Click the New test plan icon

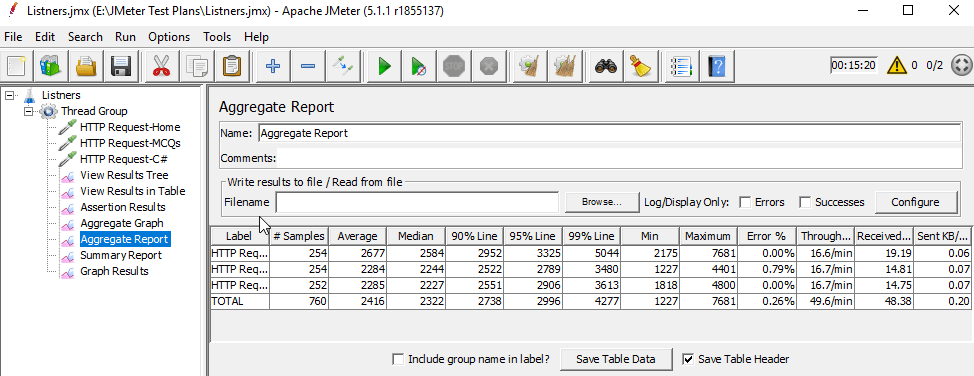click(x=17, y=65)
